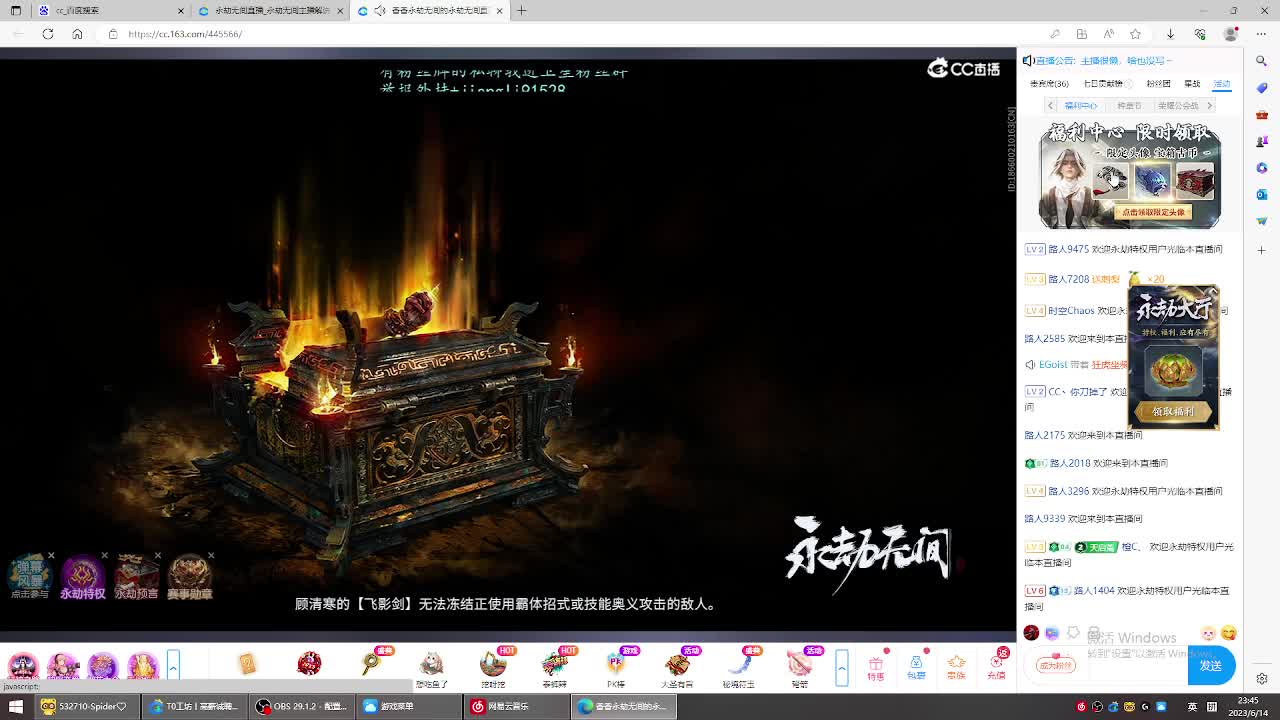
Task: Switch to 七日贡献榜 tab
Action: (x=1103, y=84)
